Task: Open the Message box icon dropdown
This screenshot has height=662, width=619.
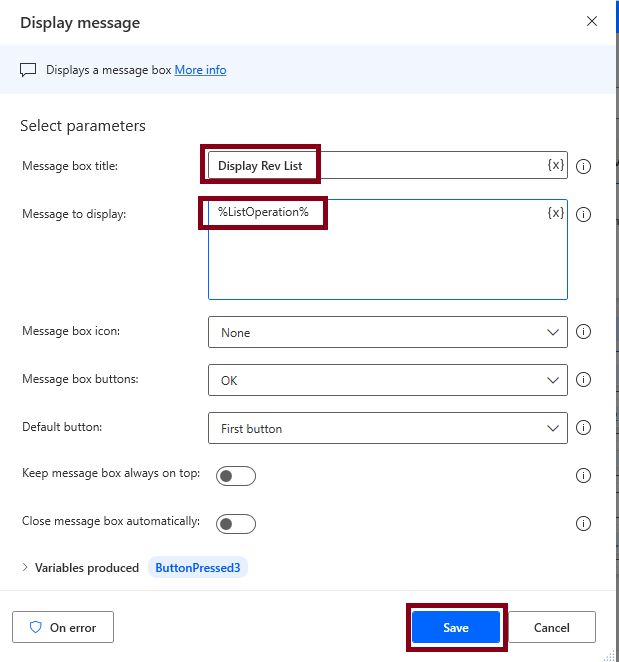Action: [387, 332]
